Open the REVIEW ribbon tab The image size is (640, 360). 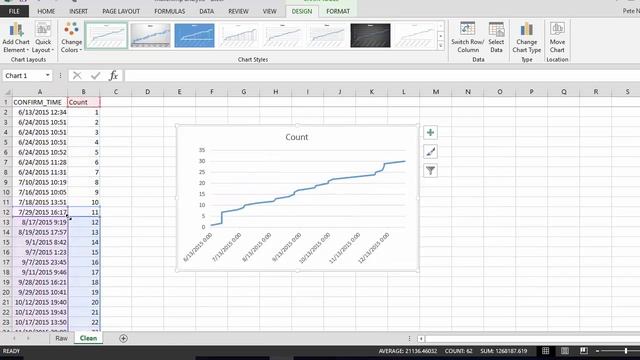coord(238,11)
